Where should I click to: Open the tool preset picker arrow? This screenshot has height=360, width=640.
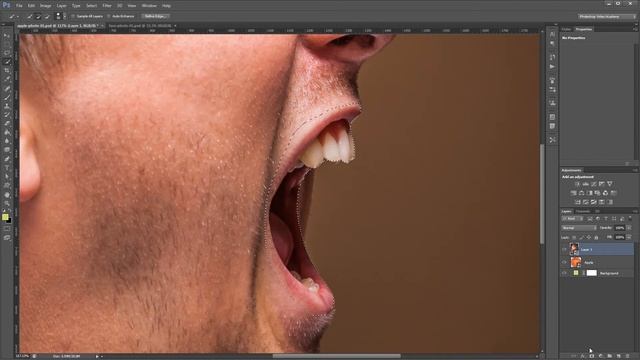click(x=18, y=16)
